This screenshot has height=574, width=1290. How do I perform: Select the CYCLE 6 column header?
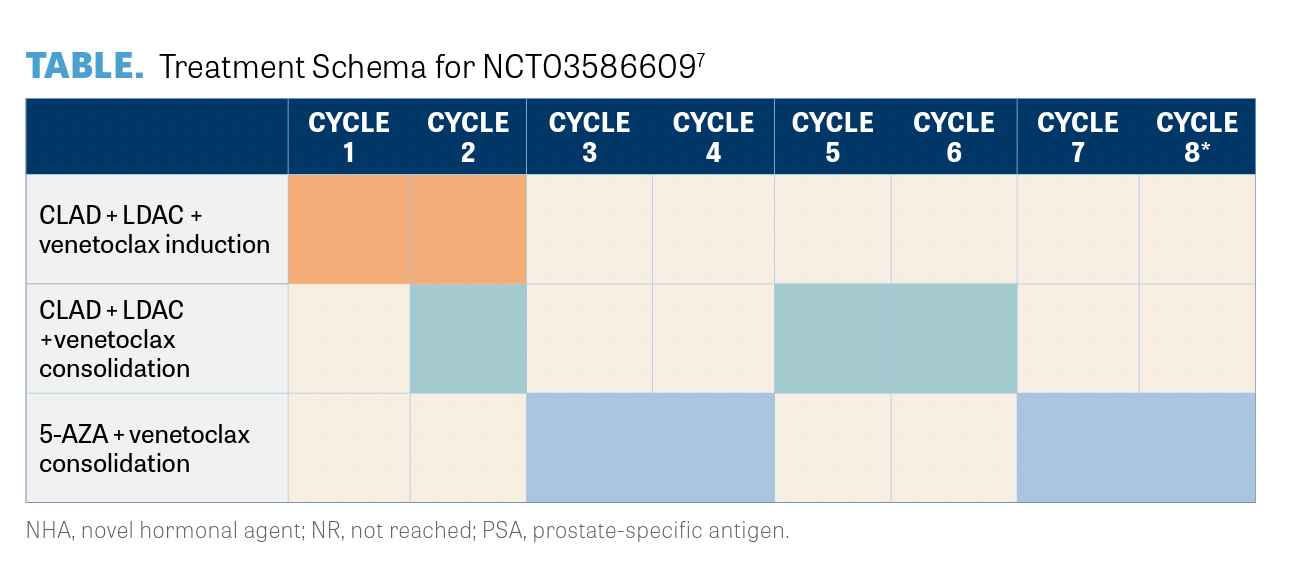point(954,137)
